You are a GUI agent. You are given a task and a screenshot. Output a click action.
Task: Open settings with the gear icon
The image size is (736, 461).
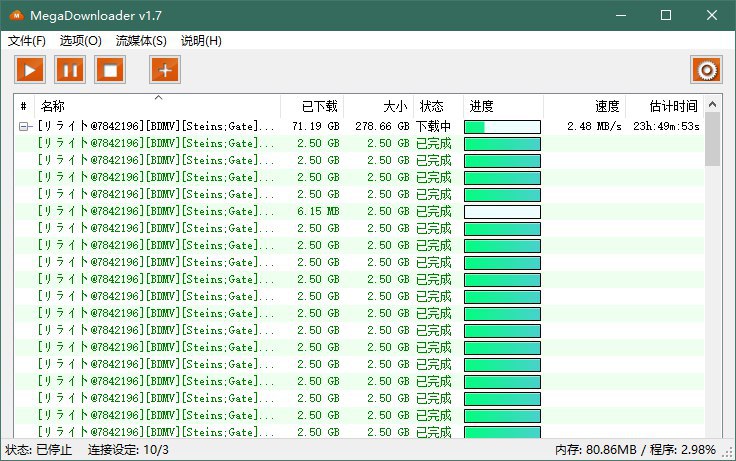coord(706,70)
